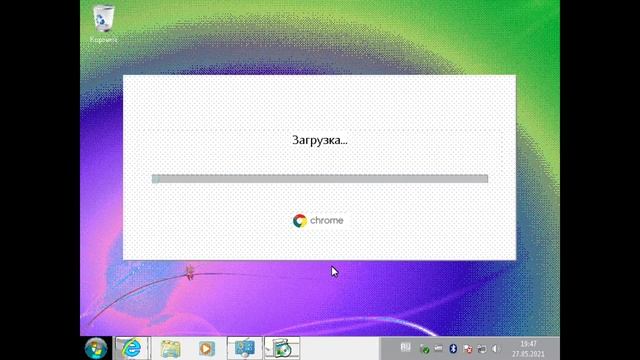Click the "Загрузка..." text

pos(320,140)
